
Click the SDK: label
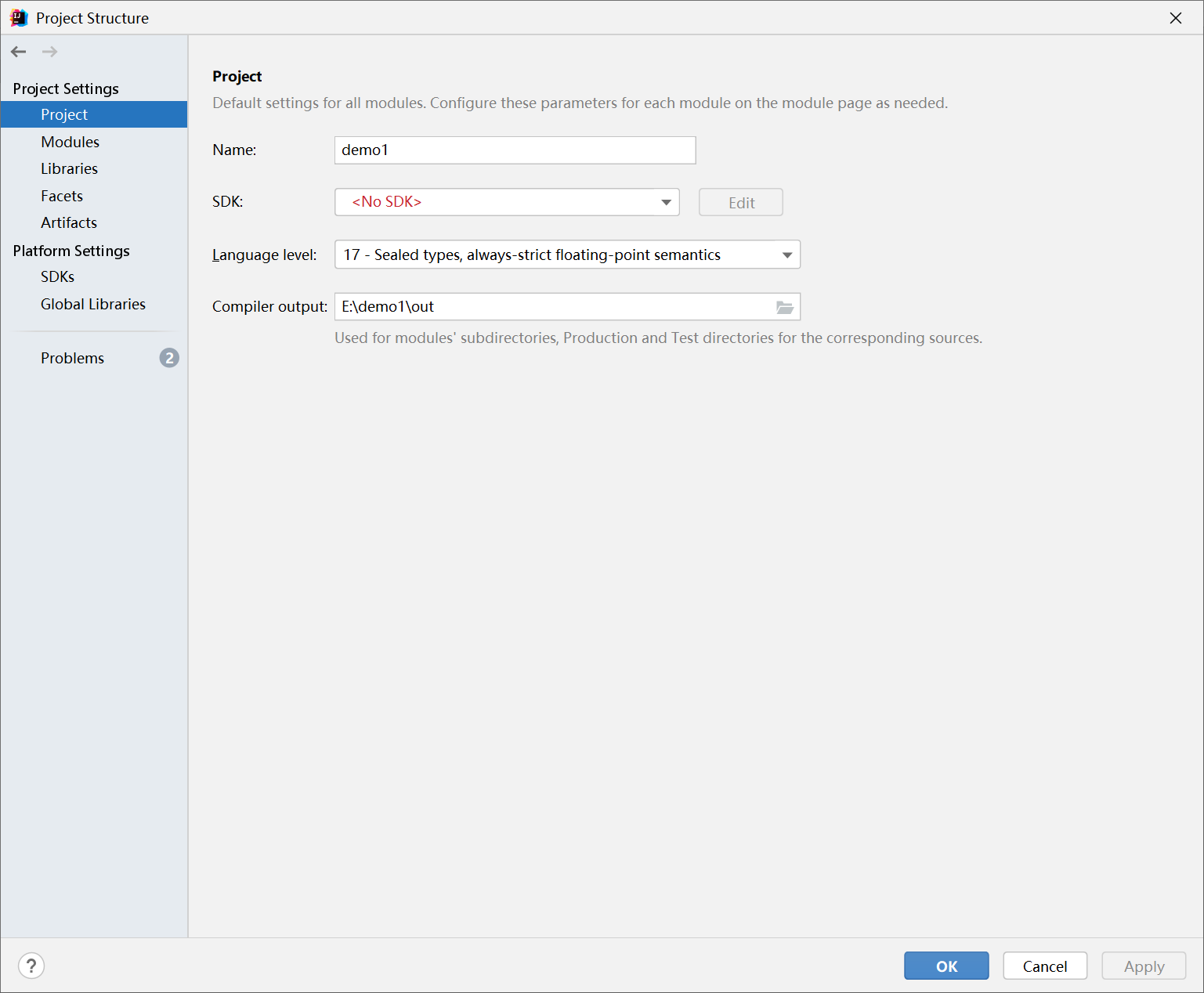pos(228,202)
